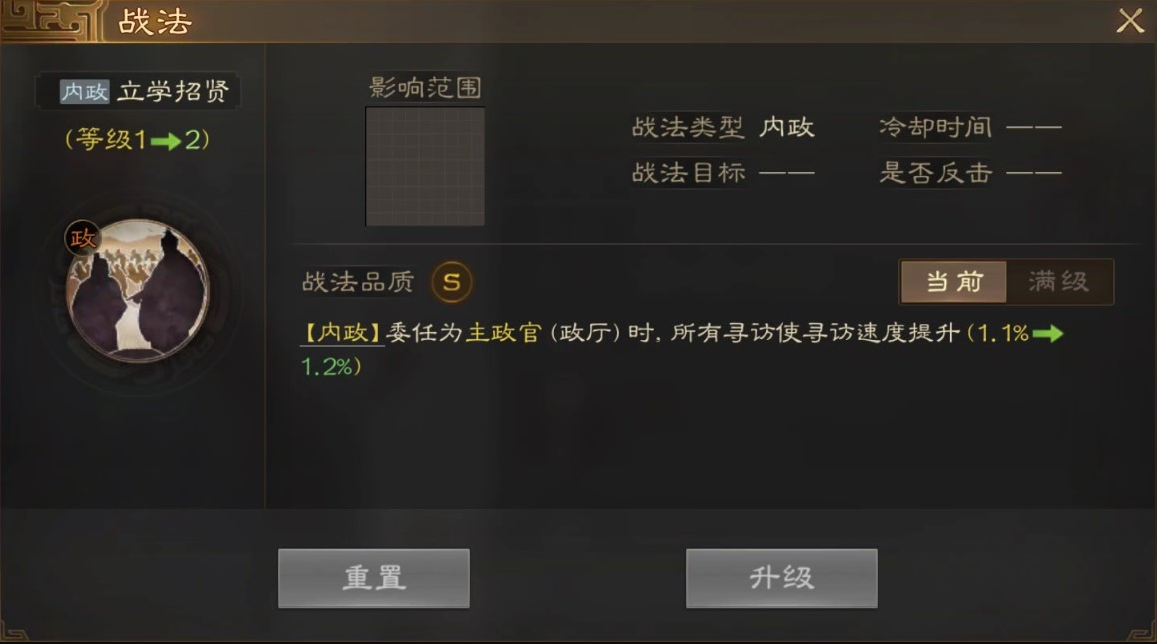Click the 战法目标 label
The image size is (1157, 644).
coord(688,173)
